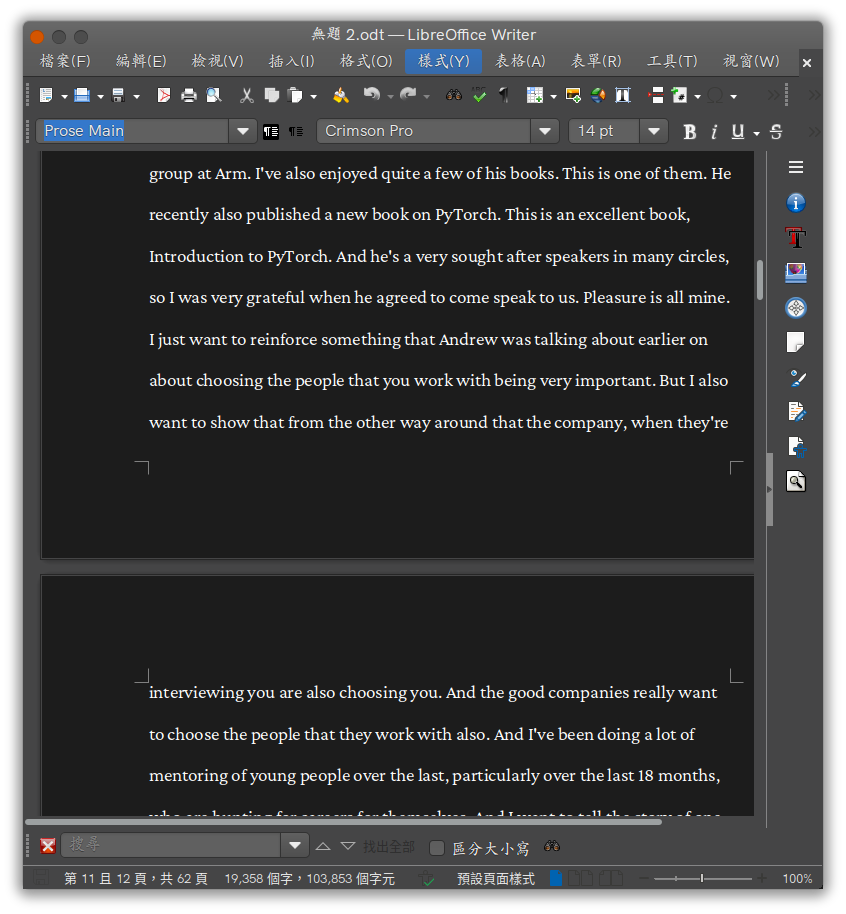
Task: Toggle Italic formatting
Action: (x=714, y=132)
